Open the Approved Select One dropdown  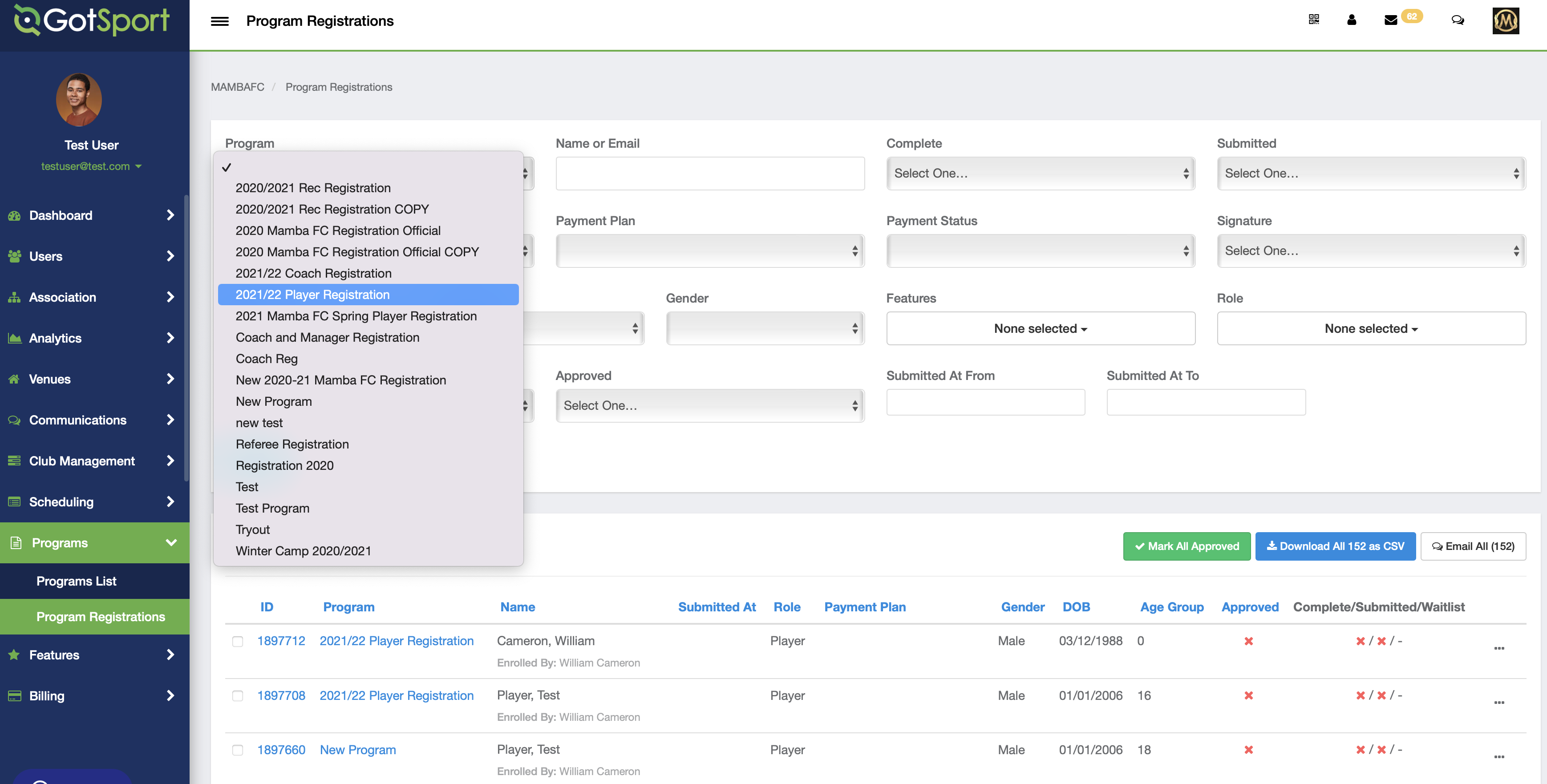[x=710, y=406]
